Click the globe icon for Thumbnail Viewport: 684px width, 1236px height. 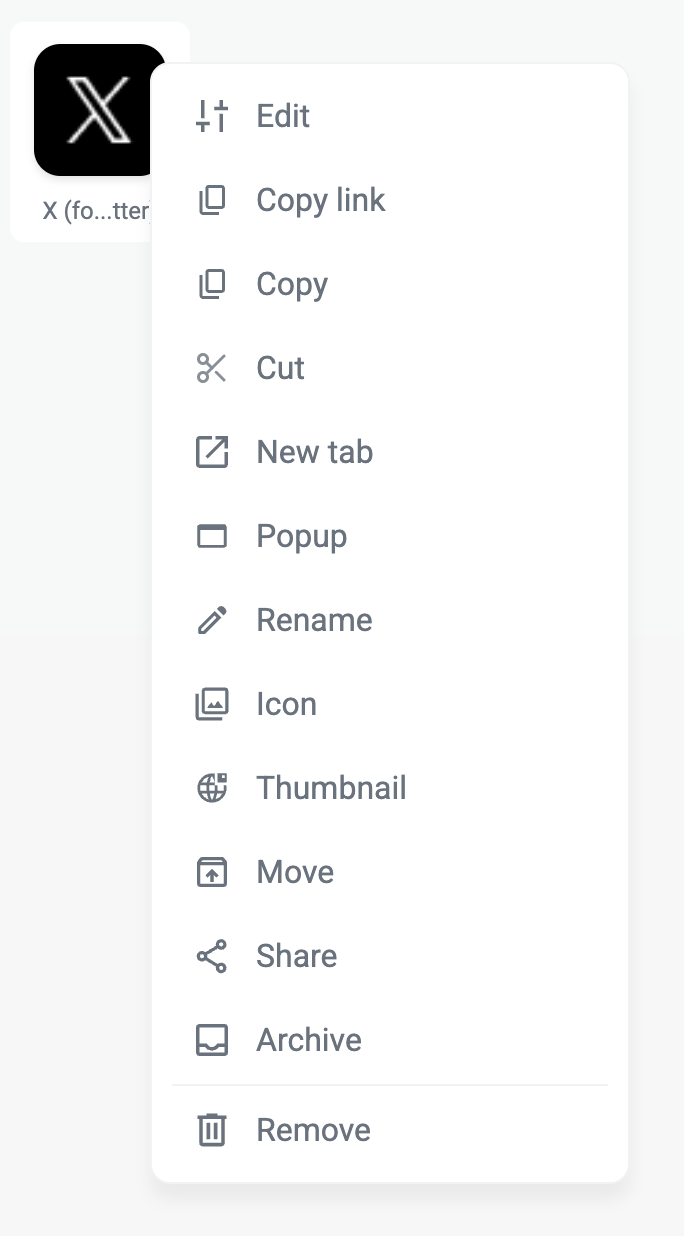point(212,789)
